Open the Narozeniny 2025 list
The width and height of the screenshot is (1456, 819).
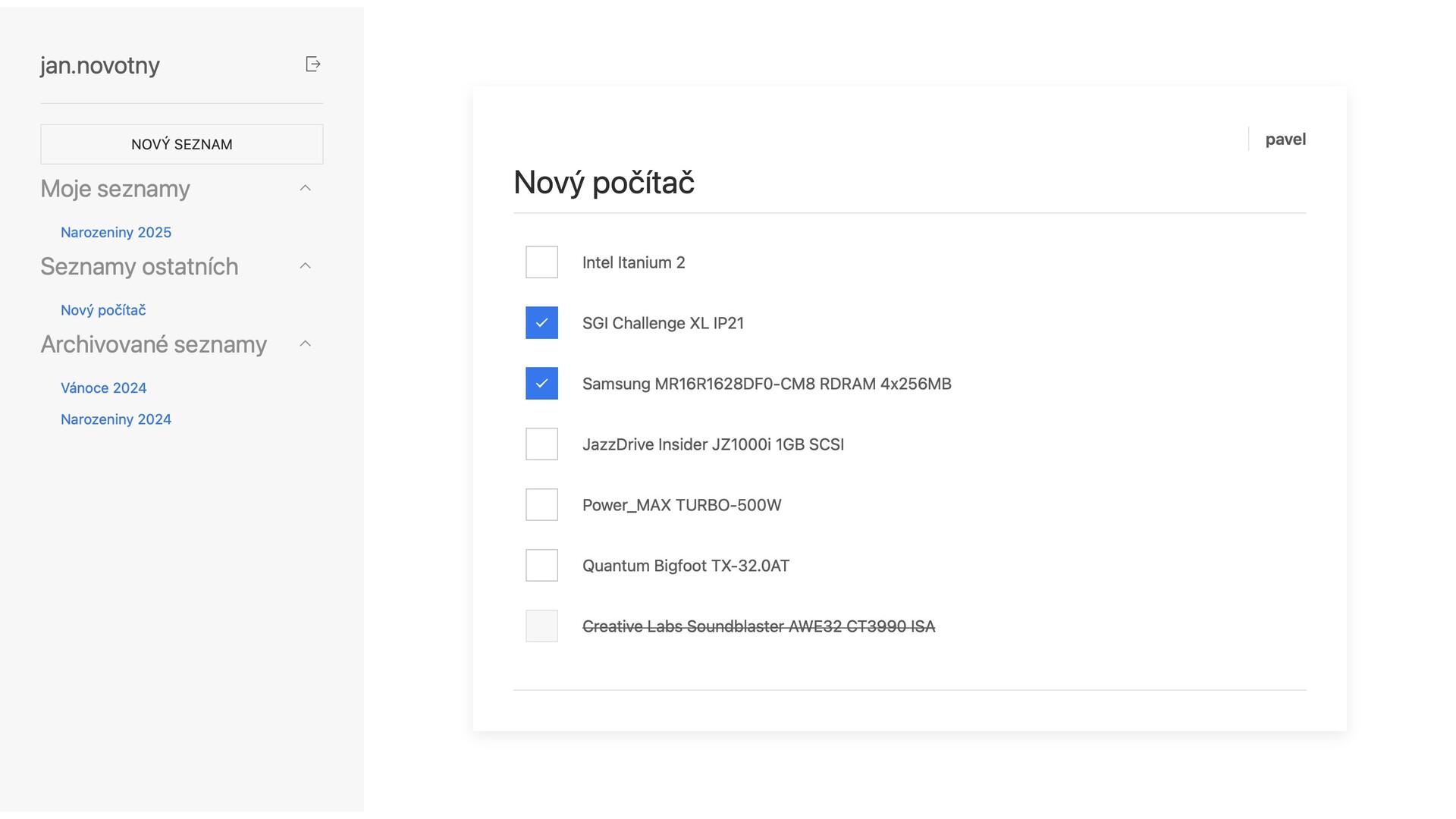pos(116,232)
